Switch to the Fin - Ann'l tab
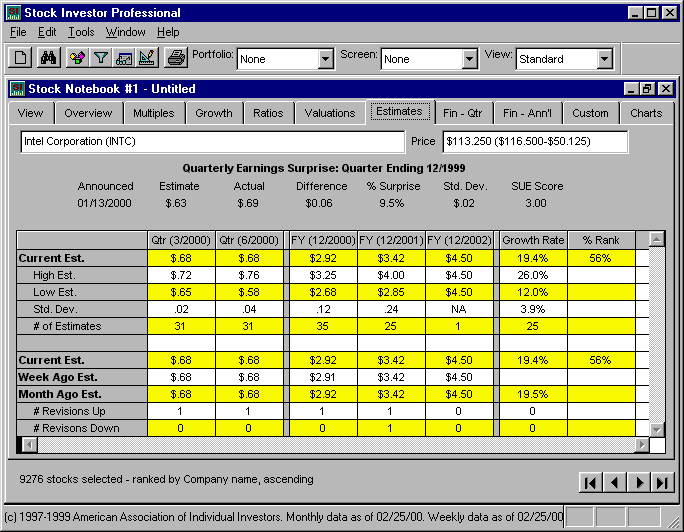Screen dimensions: 684x532 527,113
